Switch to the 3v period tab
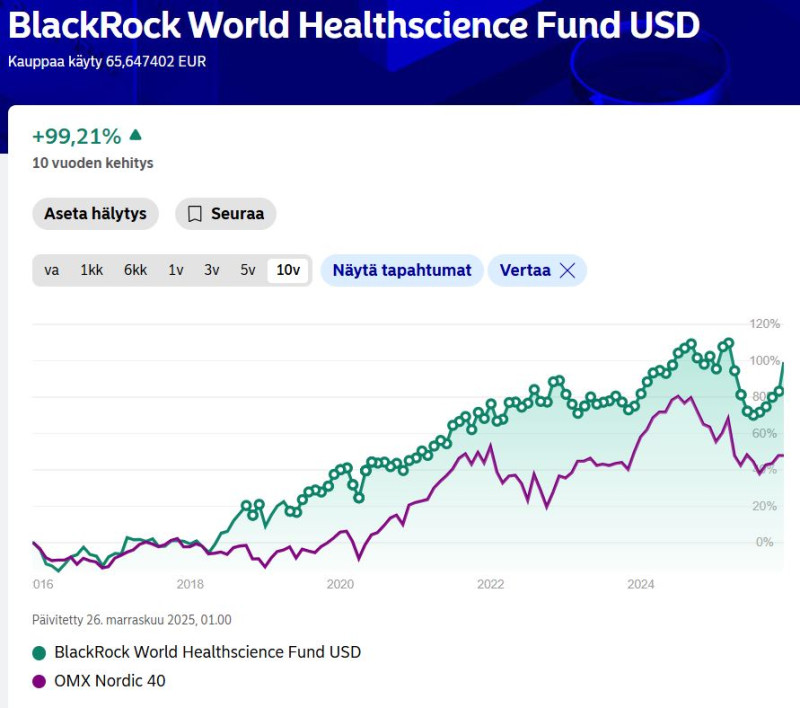Viewport: 800px width, 708px height. point(211,269)
